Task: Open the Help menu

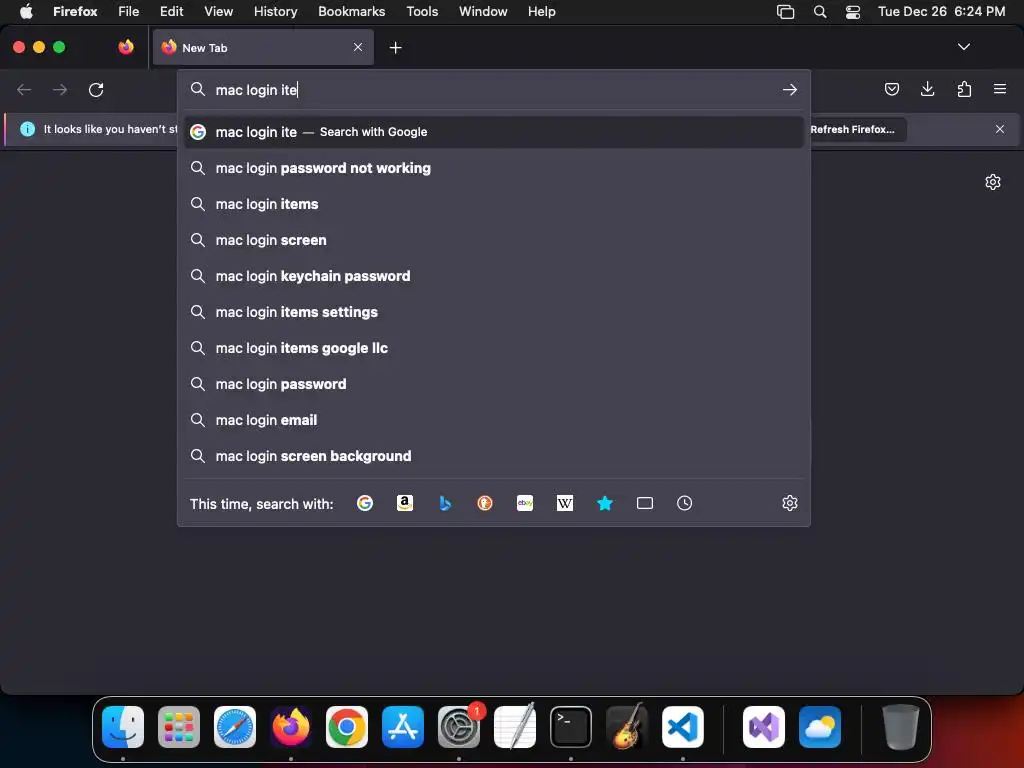Action: 541,11
